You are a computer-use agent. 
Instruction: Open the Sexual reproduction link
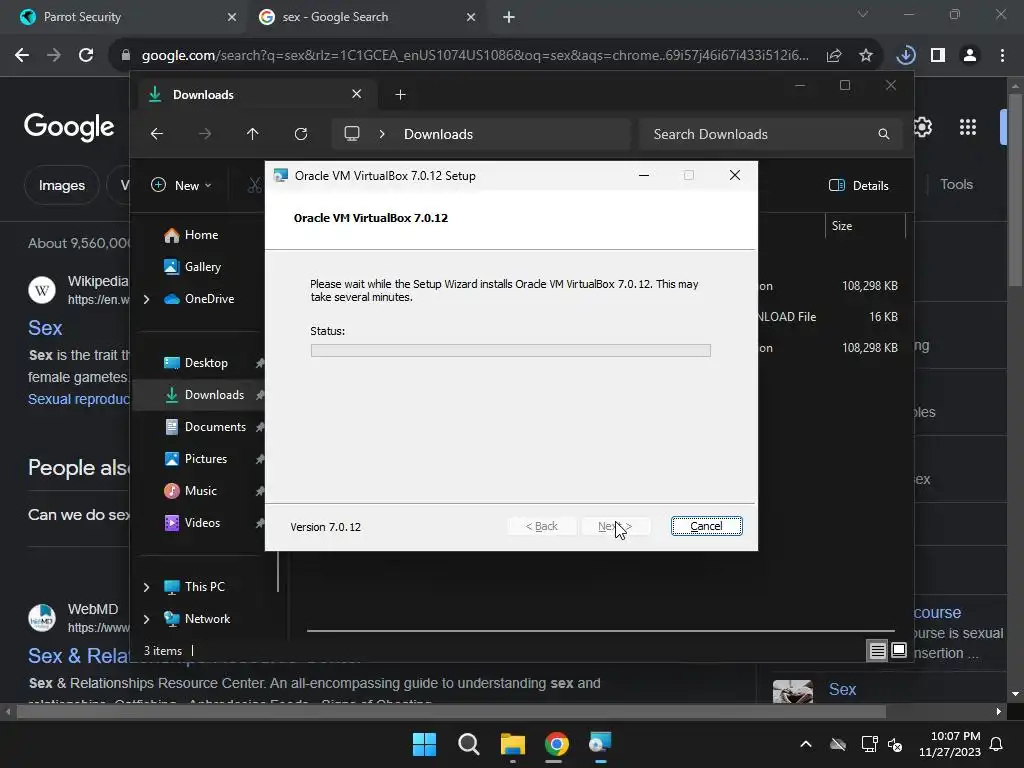(x=79, y=399)
